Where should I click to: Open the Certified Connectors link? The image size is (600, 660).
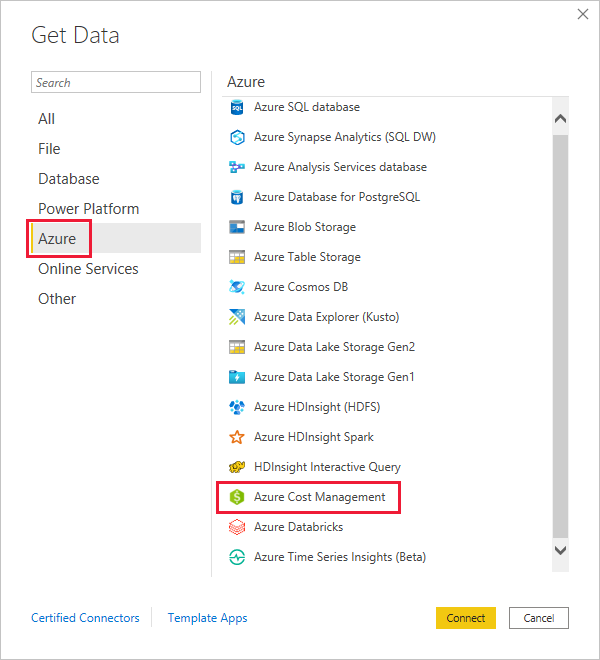coord(85,618)
